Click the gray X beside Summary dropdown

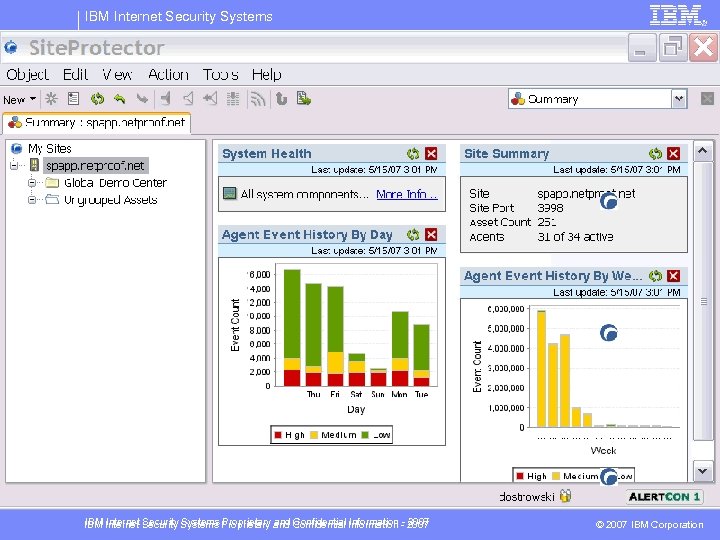pyautogui.click(x=707, y=99)
